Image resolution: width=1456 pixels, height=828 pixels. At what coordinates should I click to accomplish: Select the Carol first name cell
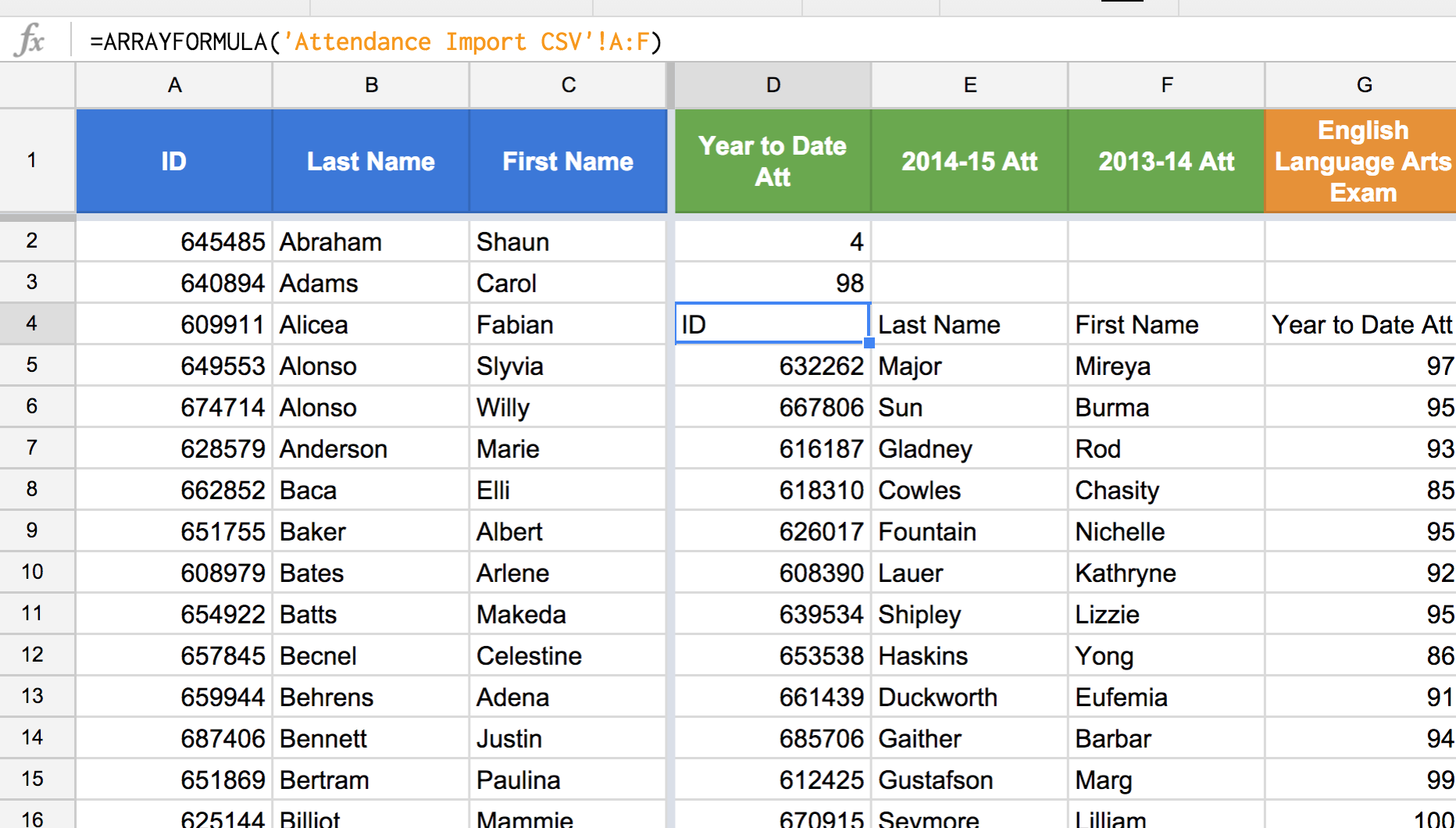coord(568,283)
